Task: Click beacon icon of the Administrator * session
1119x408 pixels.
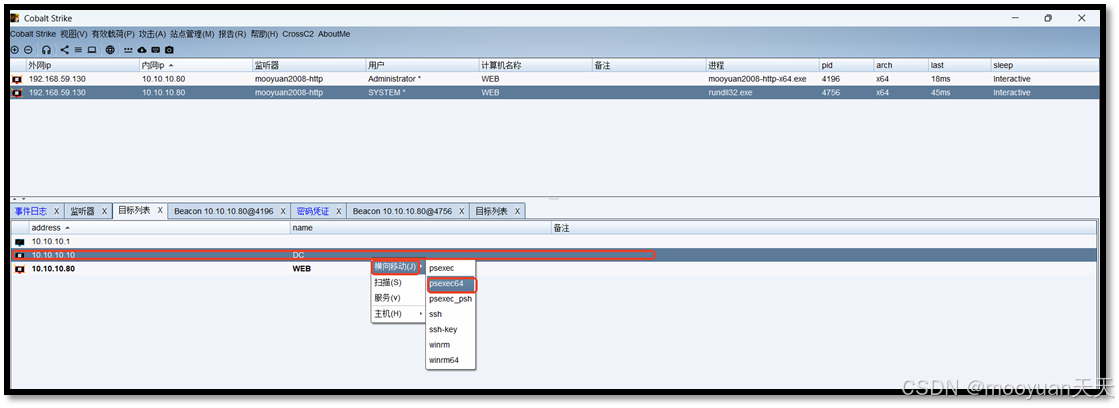Action: pos(17,79)
